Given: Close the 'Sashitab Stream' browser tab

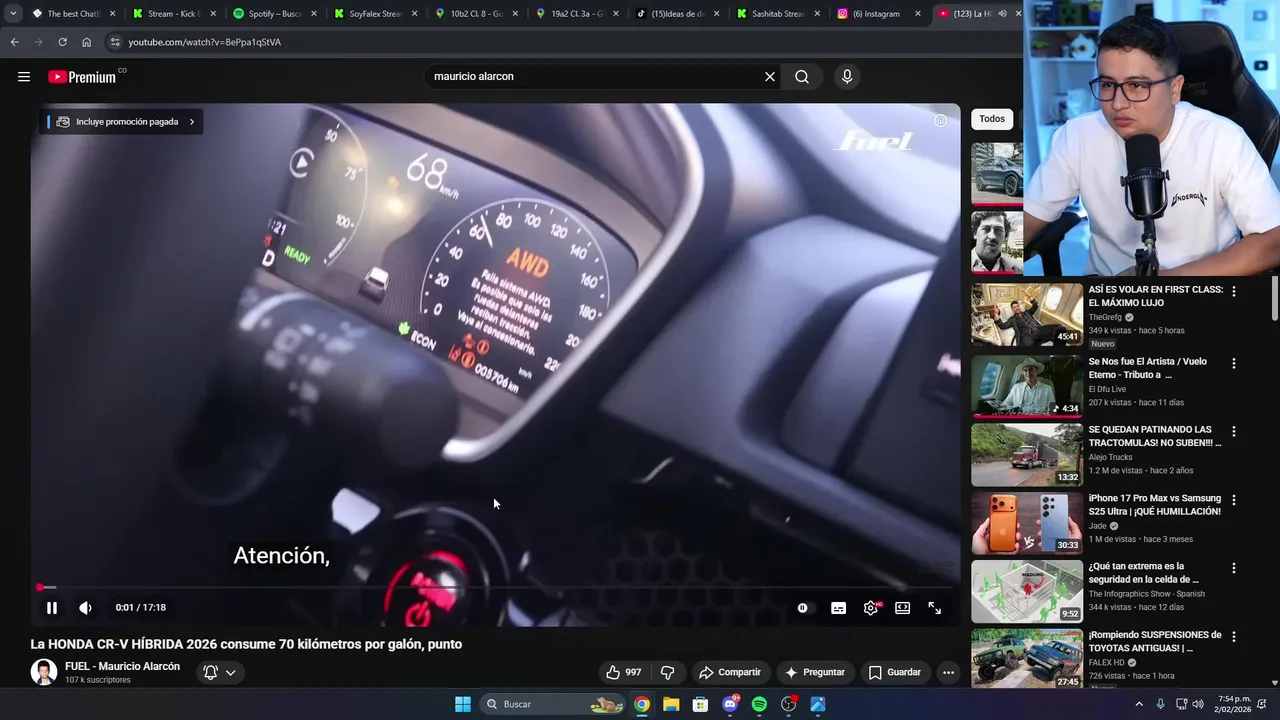Looking at the screenshot, I should click(817, 14).
